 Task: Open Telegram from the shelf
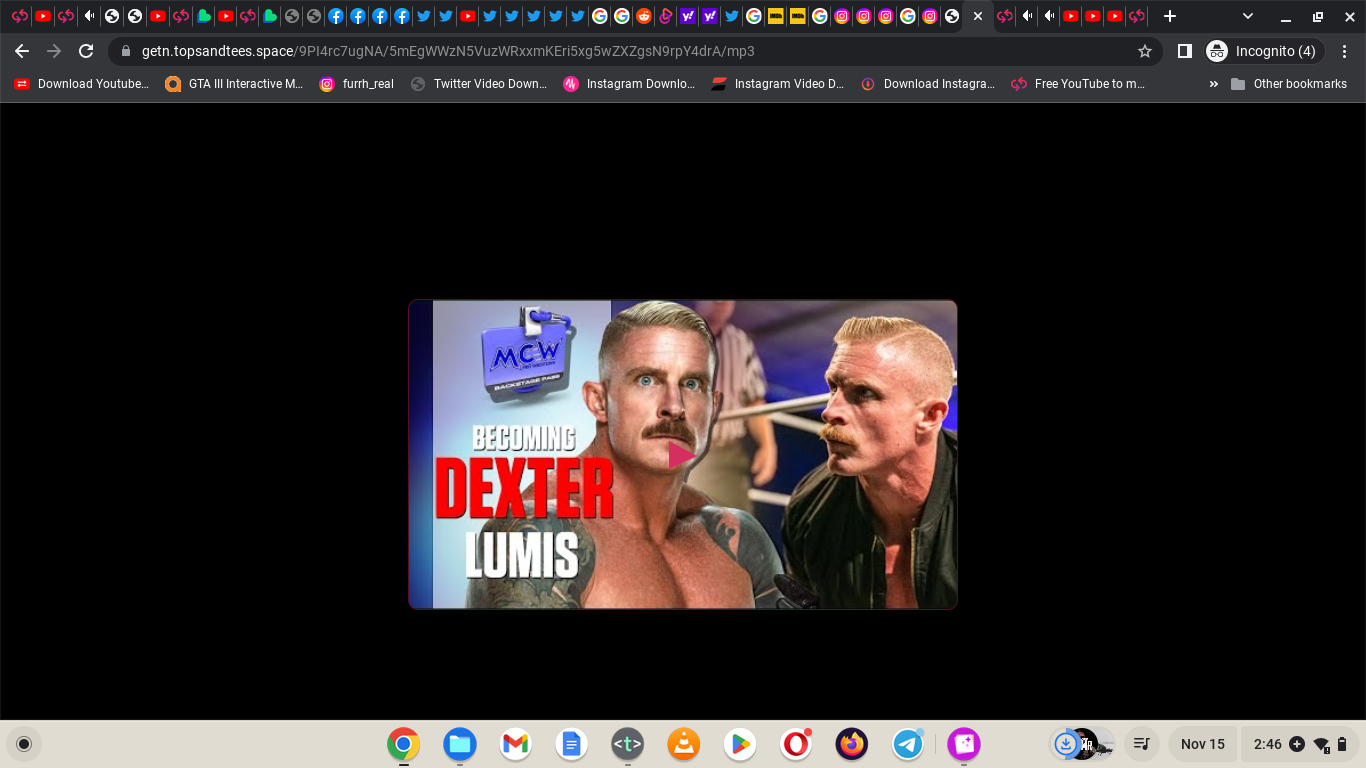(908, 744)
